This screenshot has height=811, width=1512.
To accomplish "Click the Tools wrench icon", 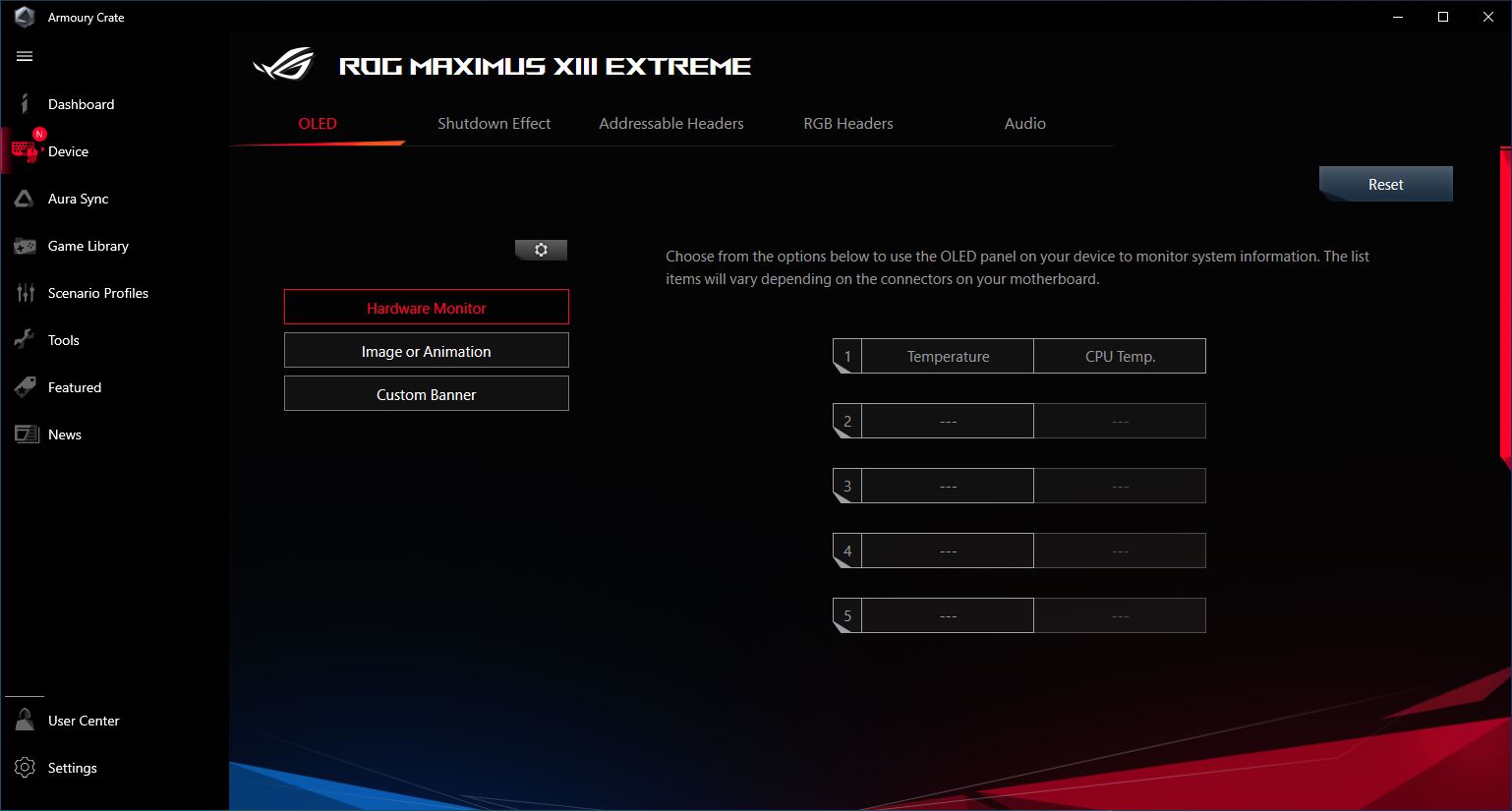I will tap(25, 340).
